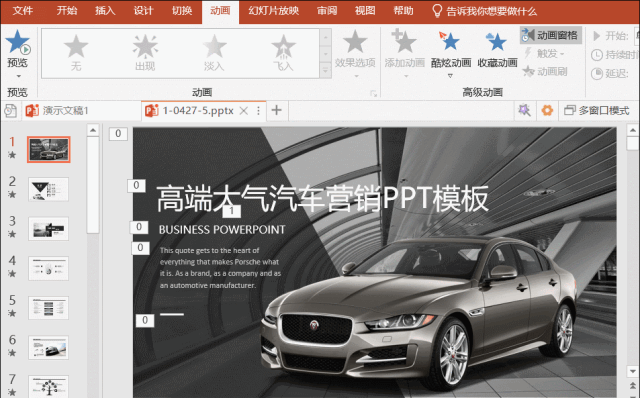
Task: Open the 审阅 ribbon tab
Action: tap(327, 11)
